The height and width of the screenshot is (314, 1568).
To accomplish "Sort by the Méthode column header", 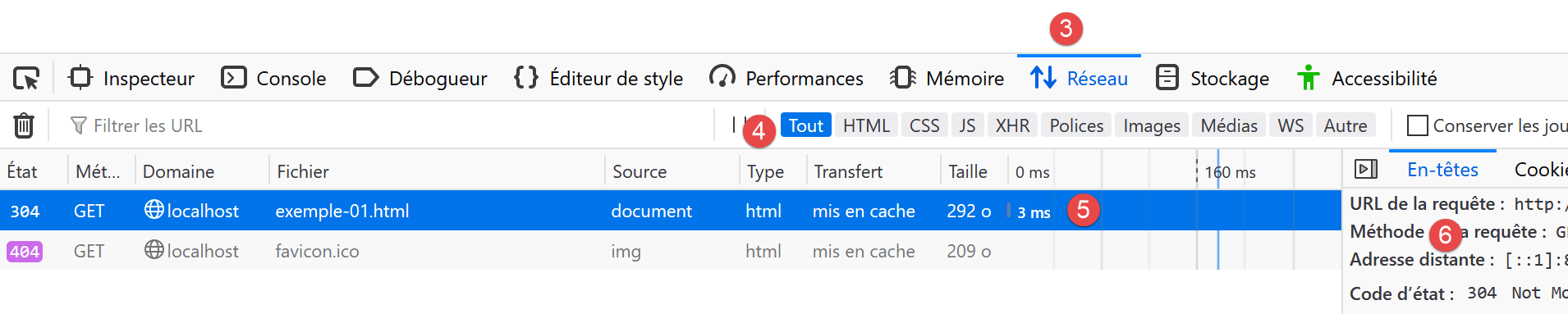I will click(x=101, y=171).
